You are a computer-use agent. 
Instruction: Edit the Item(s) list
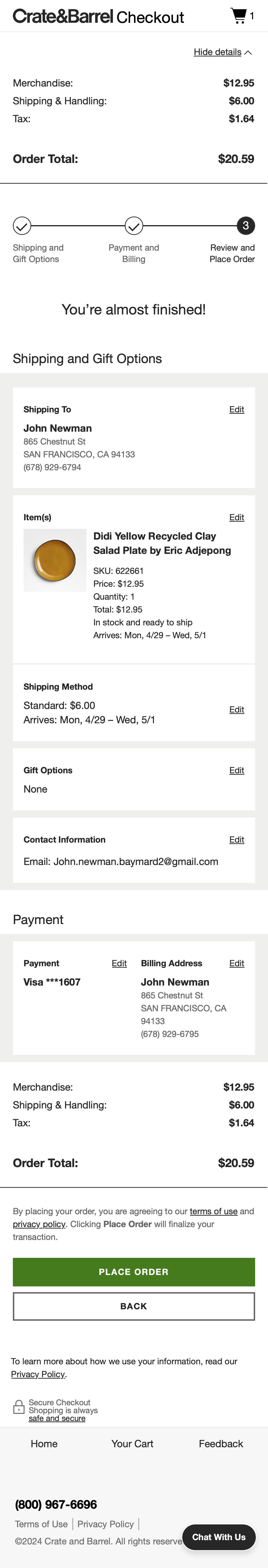(x=237, y=517)
